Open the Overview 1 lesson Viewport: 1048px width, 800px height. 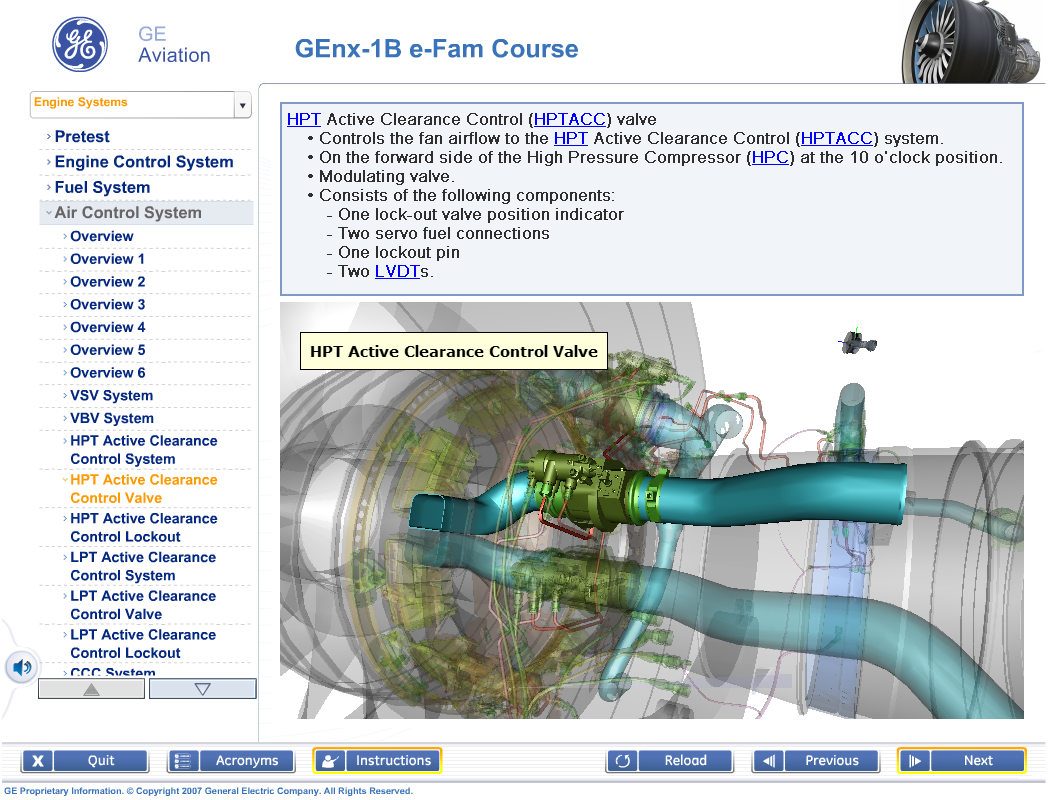(107, 259)
